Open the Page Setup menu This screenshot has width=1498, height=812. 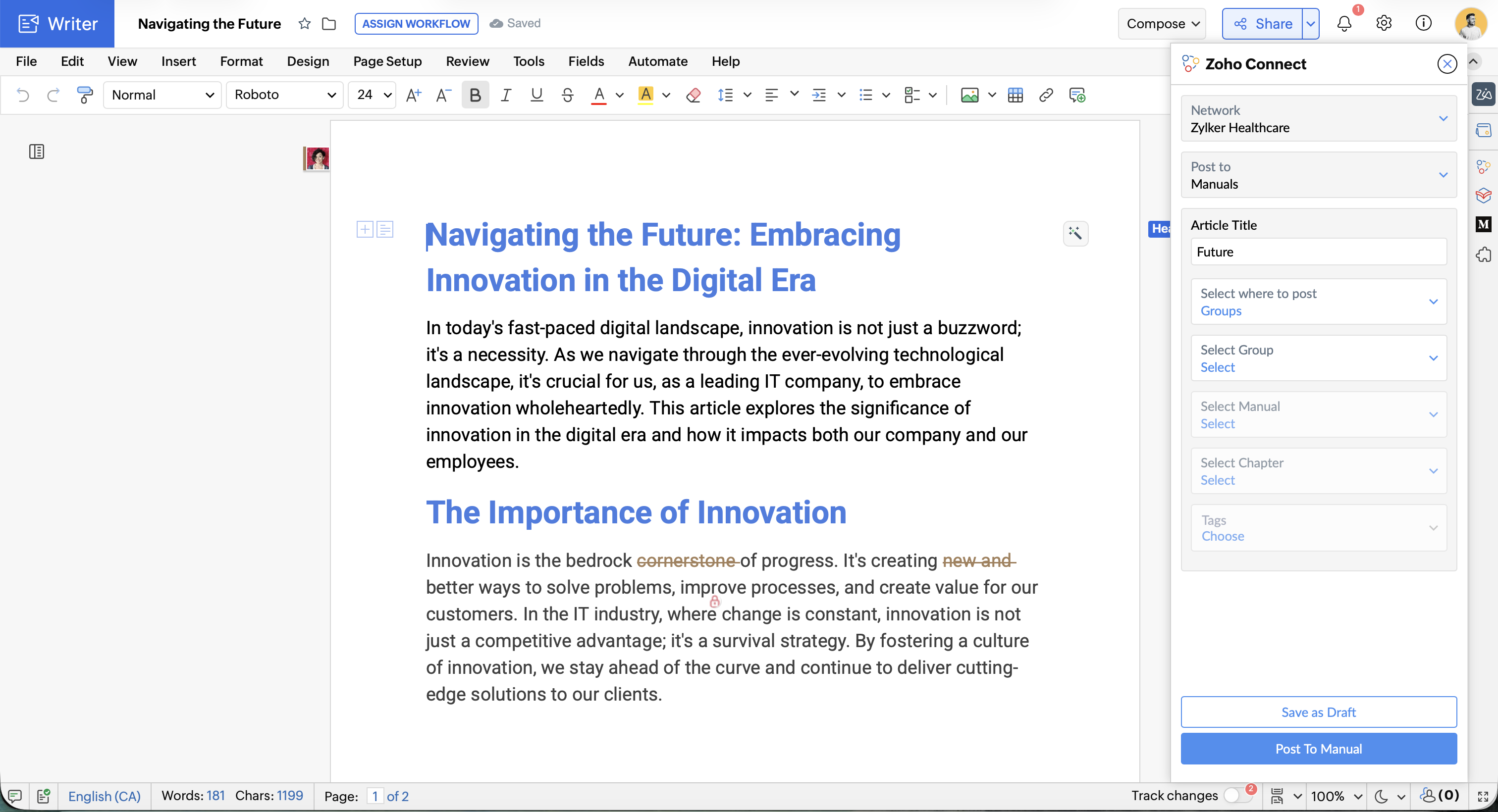(387, 61)
